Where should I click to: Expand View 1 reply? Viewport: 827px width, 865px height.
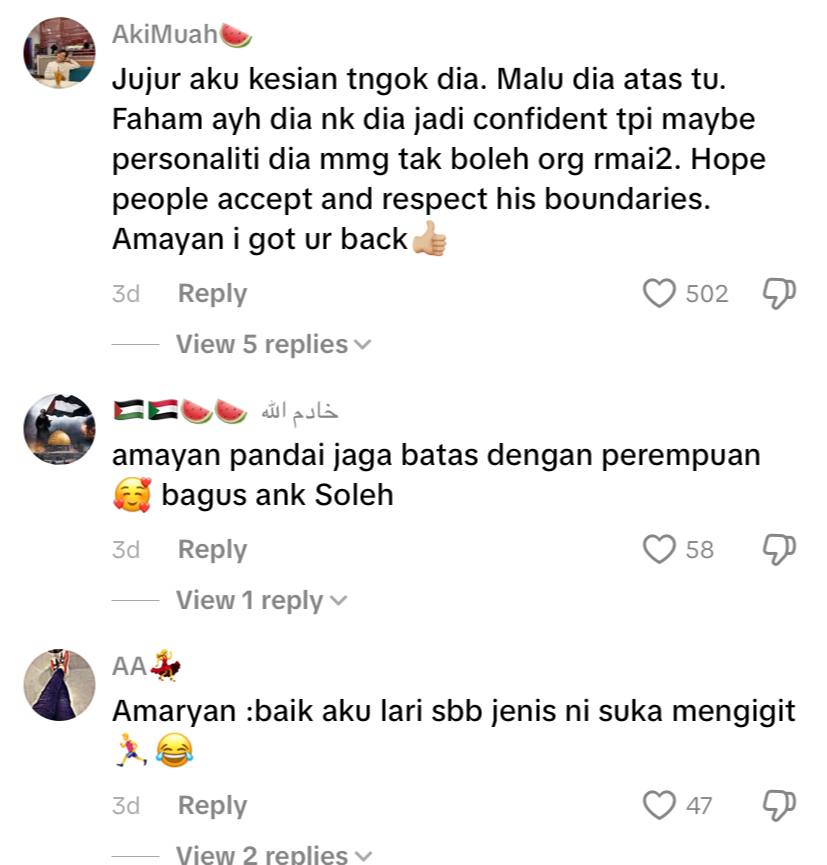click(262, 600)
